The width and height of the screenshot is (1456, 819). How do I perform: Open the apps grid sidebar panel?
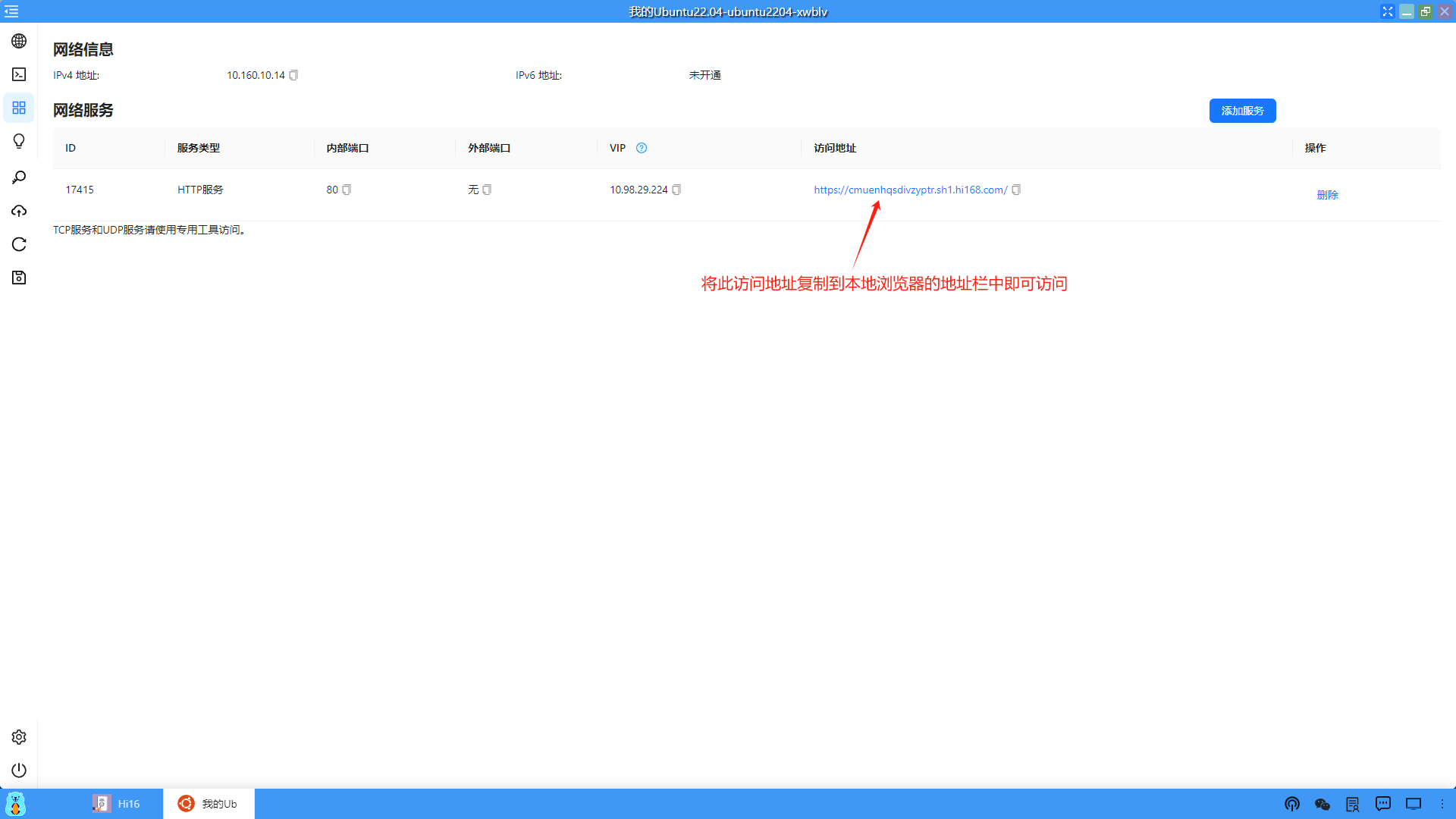tap(18, 108)
